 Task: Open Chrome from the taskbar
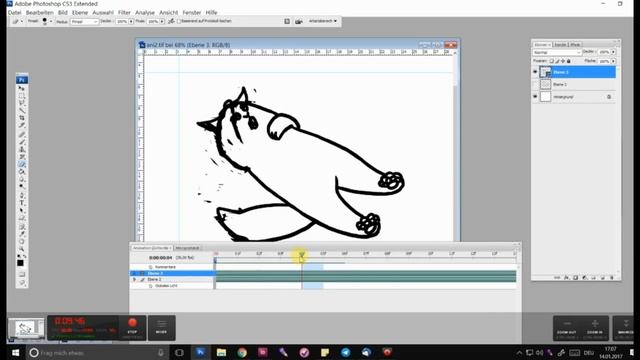pos(242,353)
